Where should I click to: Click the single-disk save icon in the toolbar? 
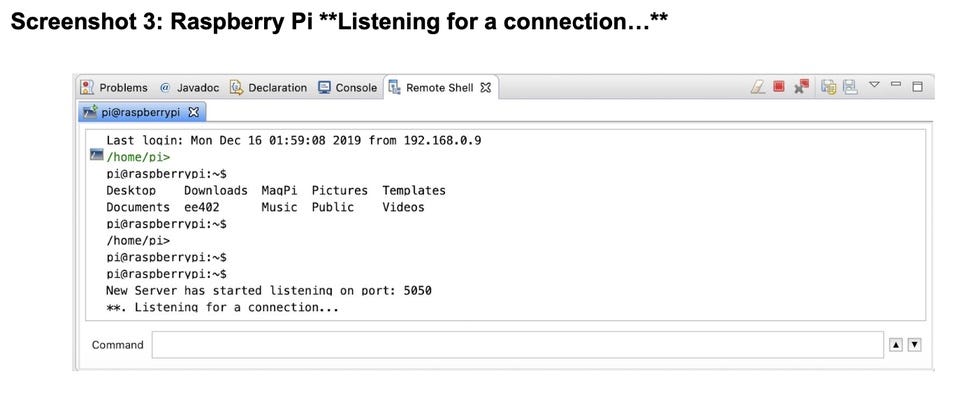(x=850, y=87)
